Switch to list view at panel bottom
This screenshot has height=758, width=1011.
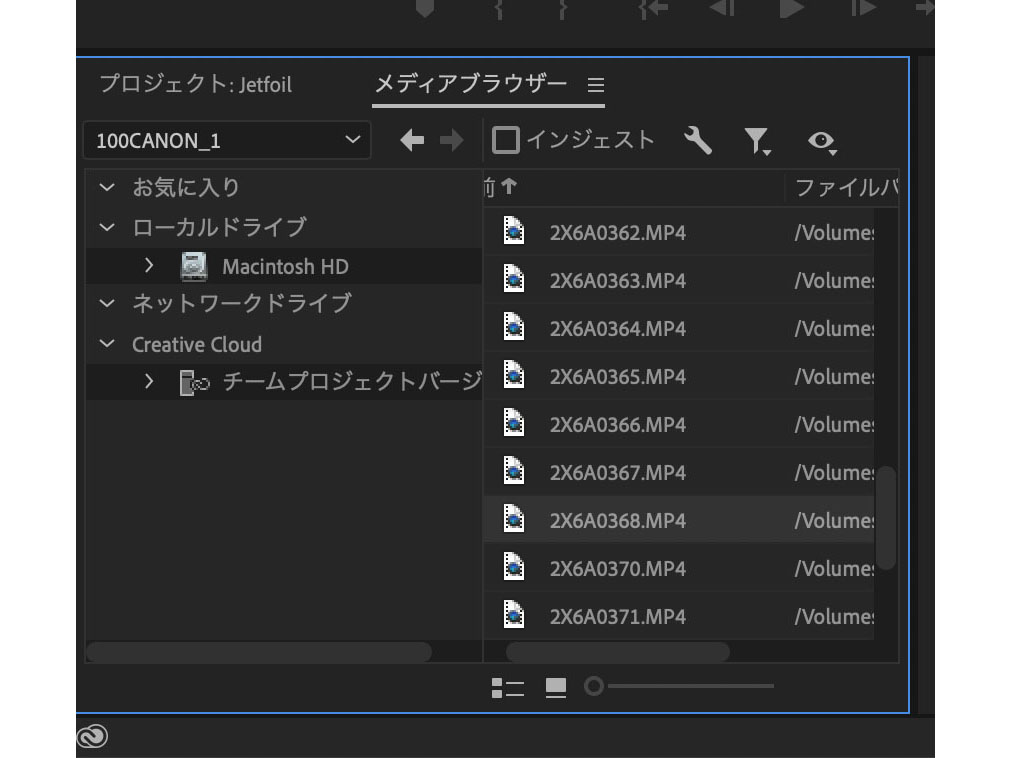coord(509,686)
